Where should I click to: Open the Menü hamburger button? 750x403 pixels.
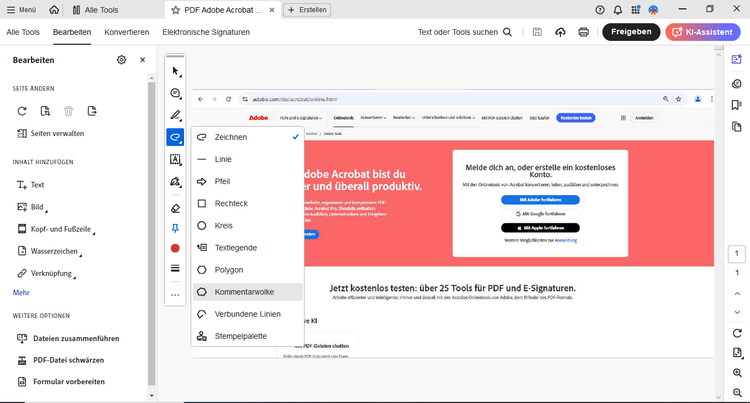tap(22, 10)
